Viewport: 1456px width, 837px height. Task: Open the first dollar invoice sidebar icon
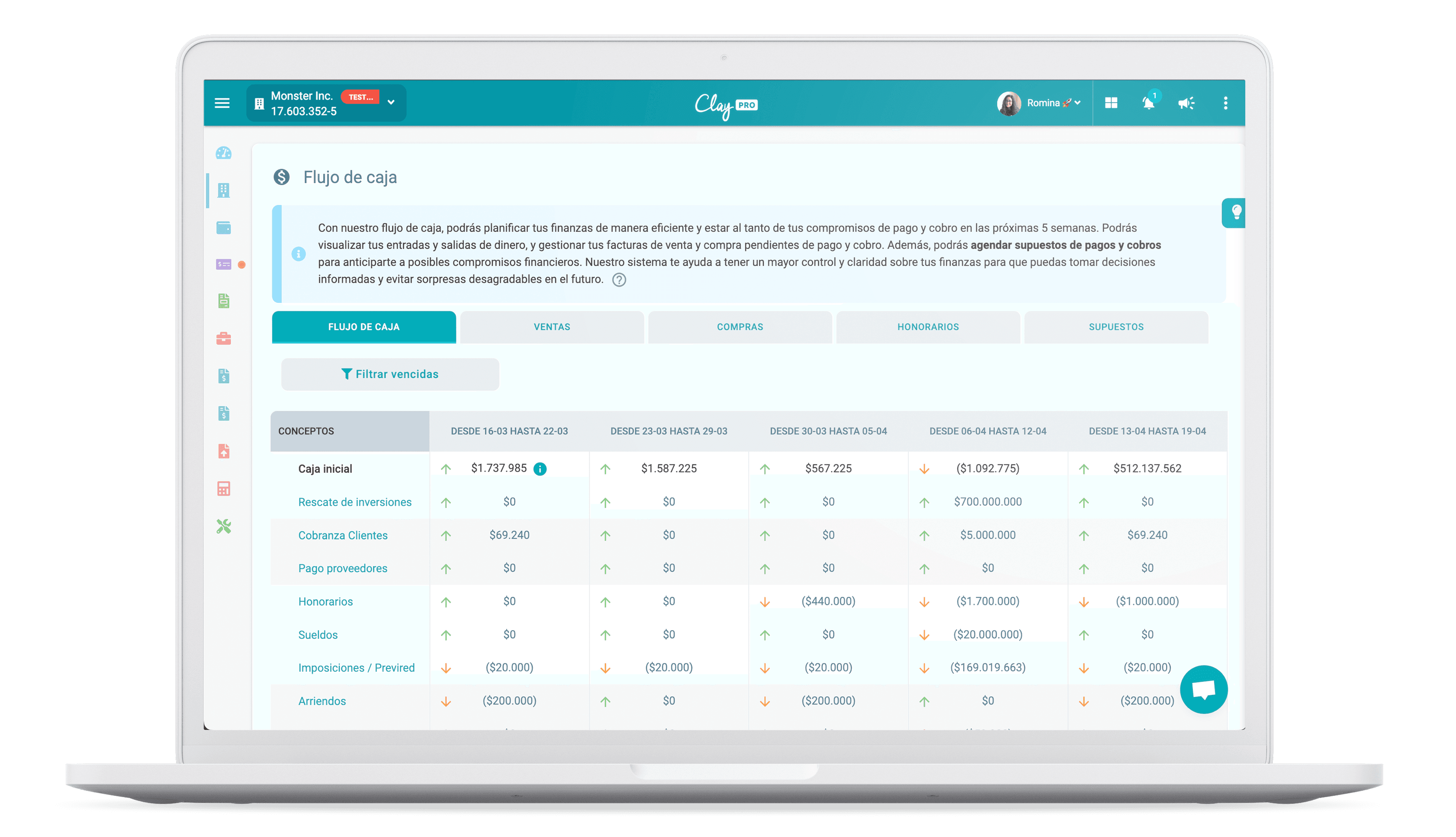(224, 376)
